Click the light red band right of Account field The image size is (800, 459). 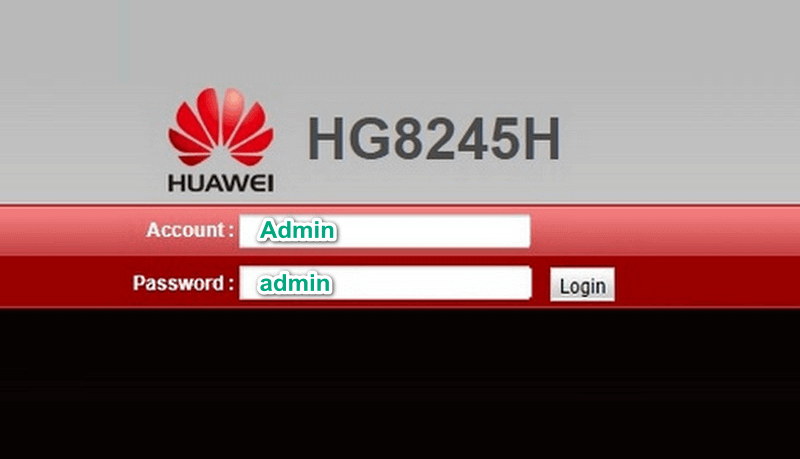[663, 231]
